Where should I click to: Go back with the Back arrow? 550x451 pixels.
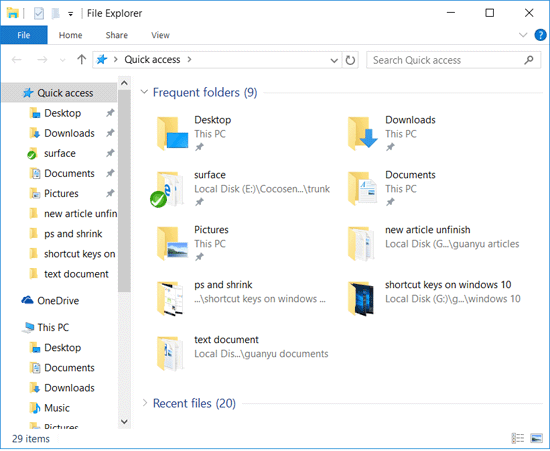[x=16, y=60]
